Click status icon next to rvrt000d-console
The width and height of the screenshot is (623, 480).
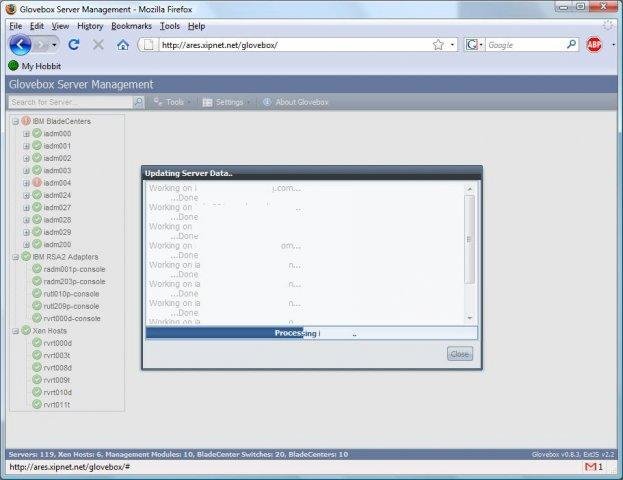point(37,318)
